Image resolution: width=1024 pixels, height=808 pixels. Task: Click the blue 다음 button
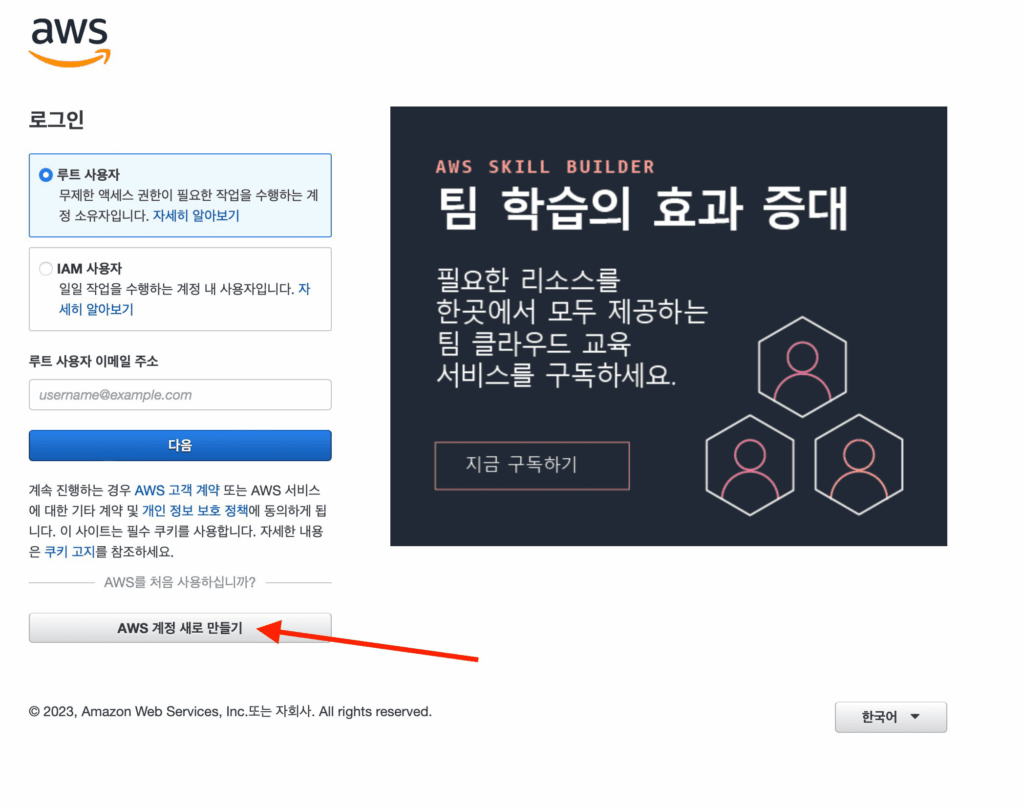tap(180, 445)
